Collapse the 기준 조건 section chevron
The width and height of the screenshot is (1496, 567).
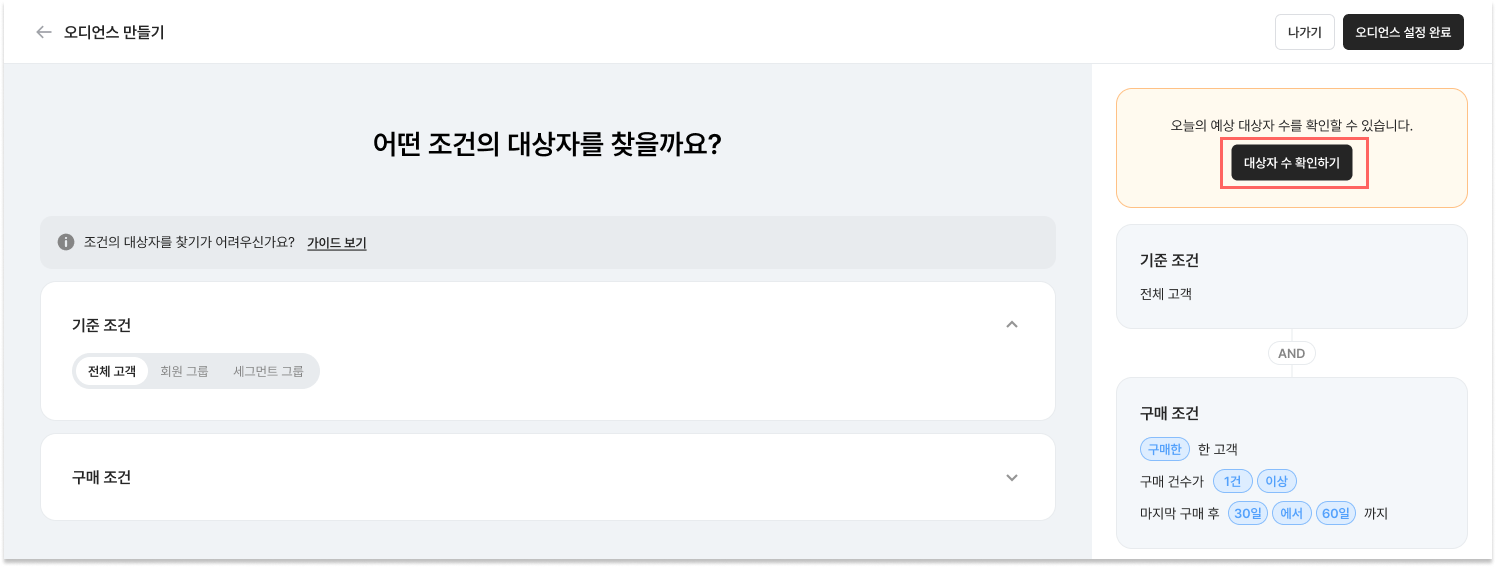point(1012,325)
